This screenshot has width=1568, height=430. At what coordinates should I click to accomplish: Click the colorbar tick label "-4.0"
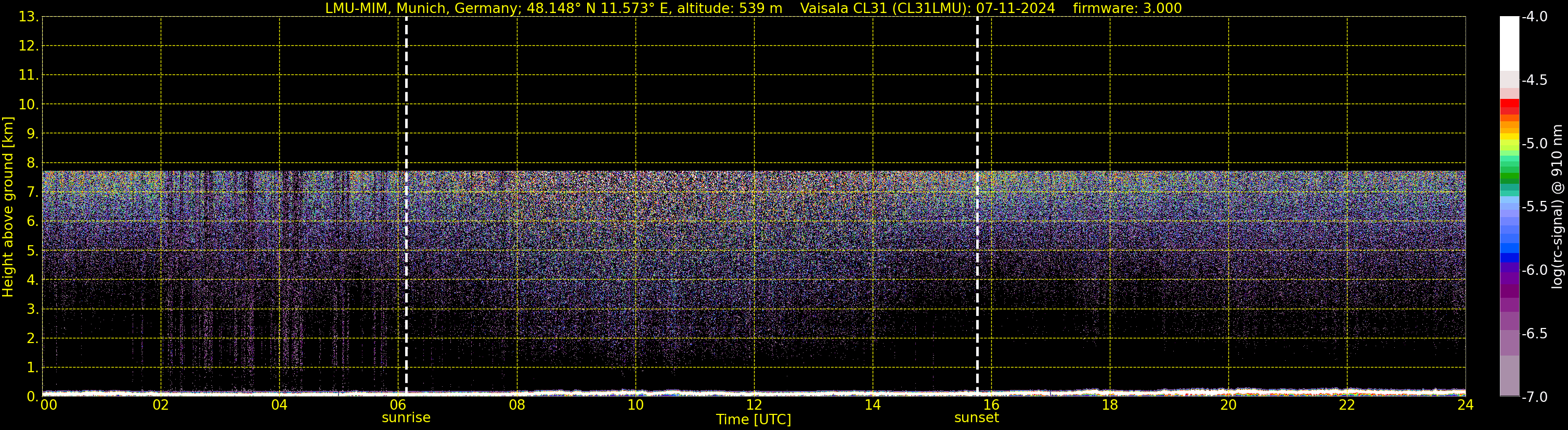coord(1535,17)
